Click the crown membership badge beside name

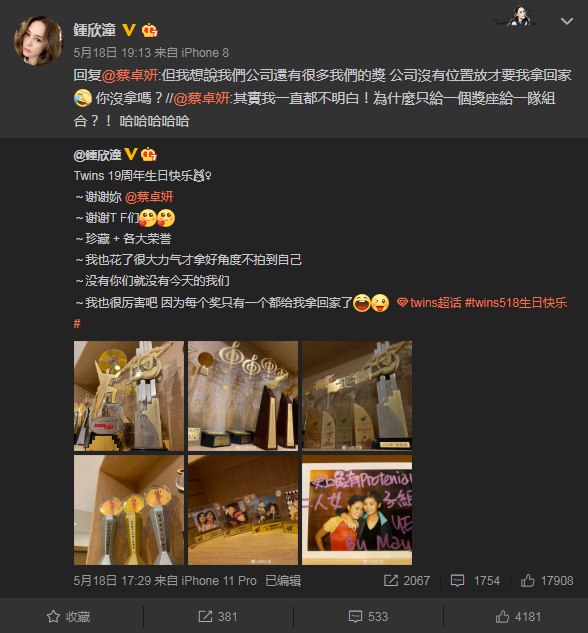click(150, 30)
